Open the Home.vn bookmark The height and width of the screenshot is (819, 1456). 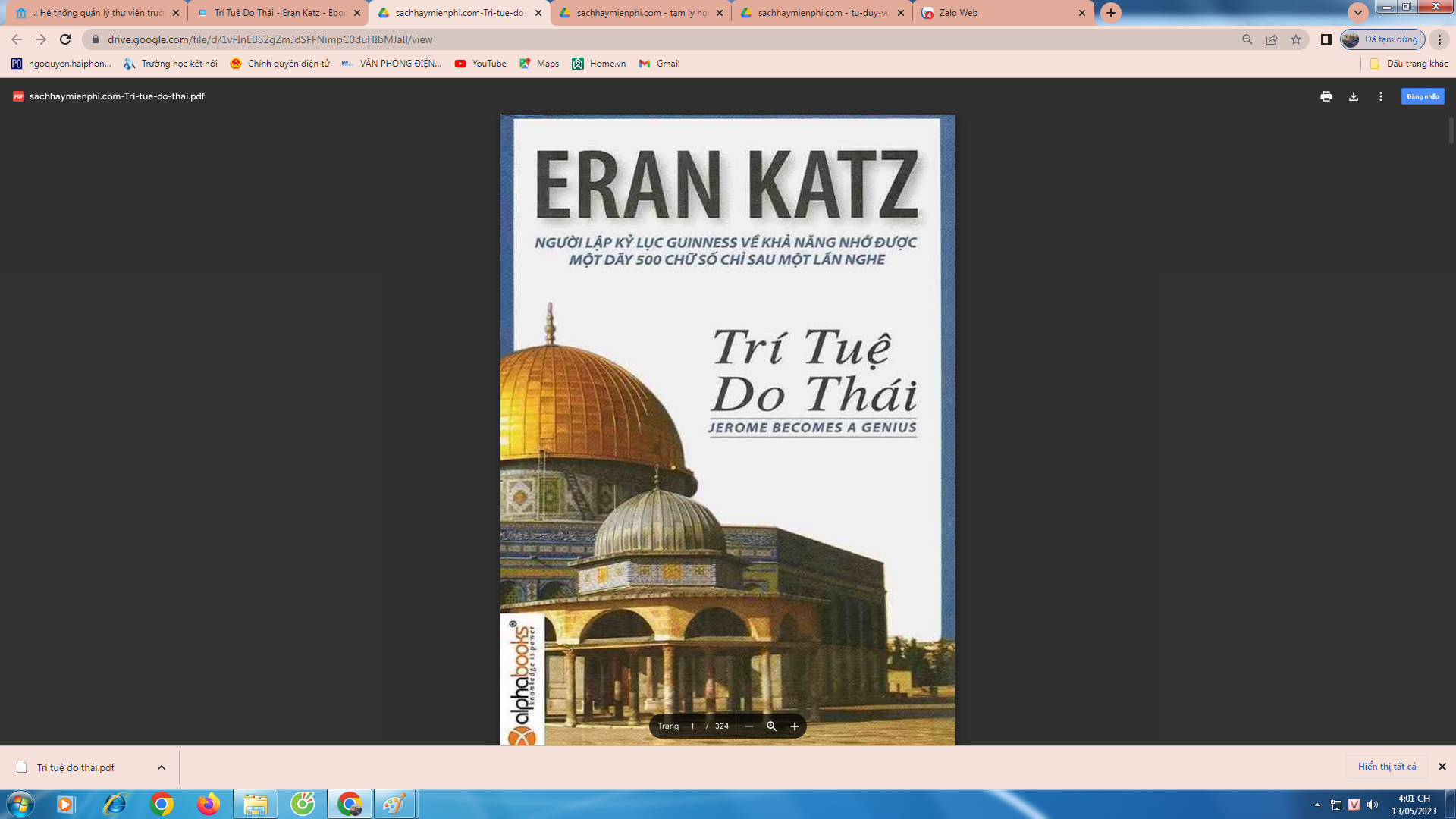pos(599,64)
